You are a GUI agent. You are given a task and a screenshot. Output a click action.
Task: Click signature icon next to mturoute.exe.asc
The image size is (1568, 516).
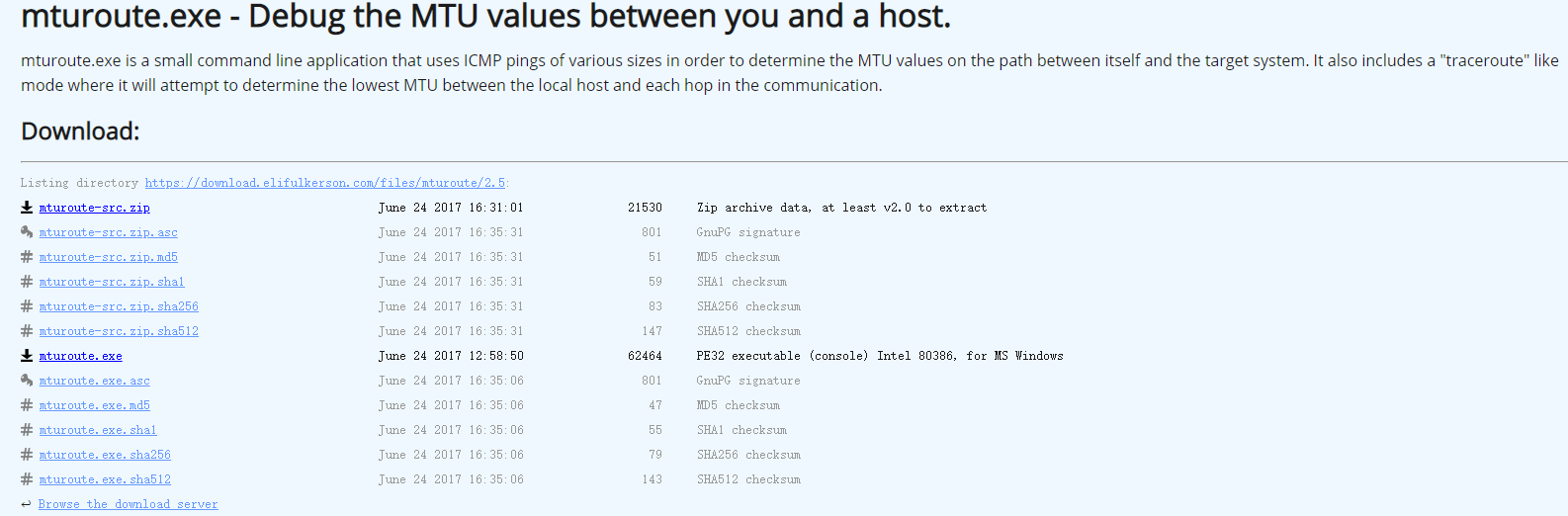pos(27,381)
